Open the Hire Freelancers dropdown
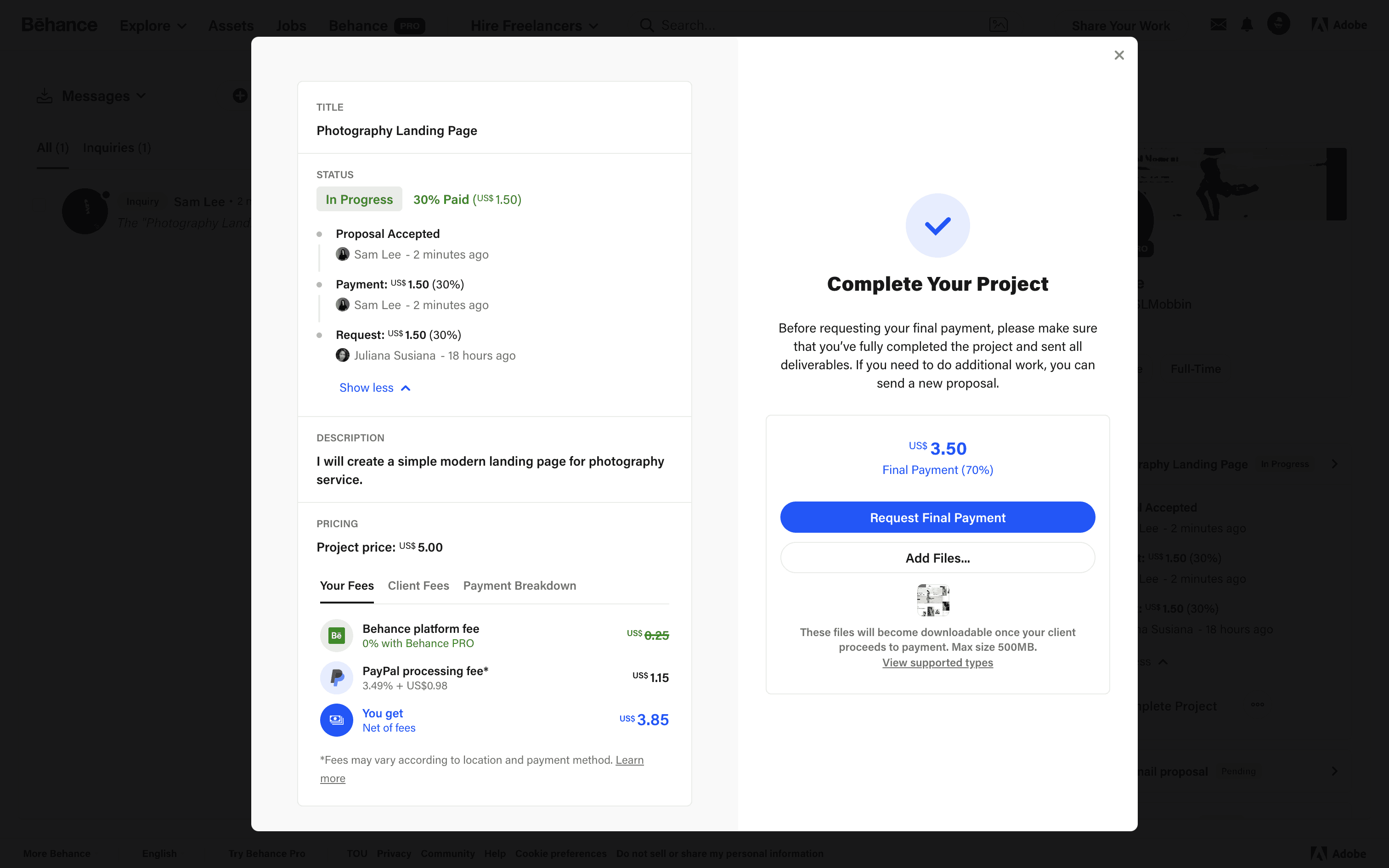This screenshot has width=1389, height=868. coord(534,26)
